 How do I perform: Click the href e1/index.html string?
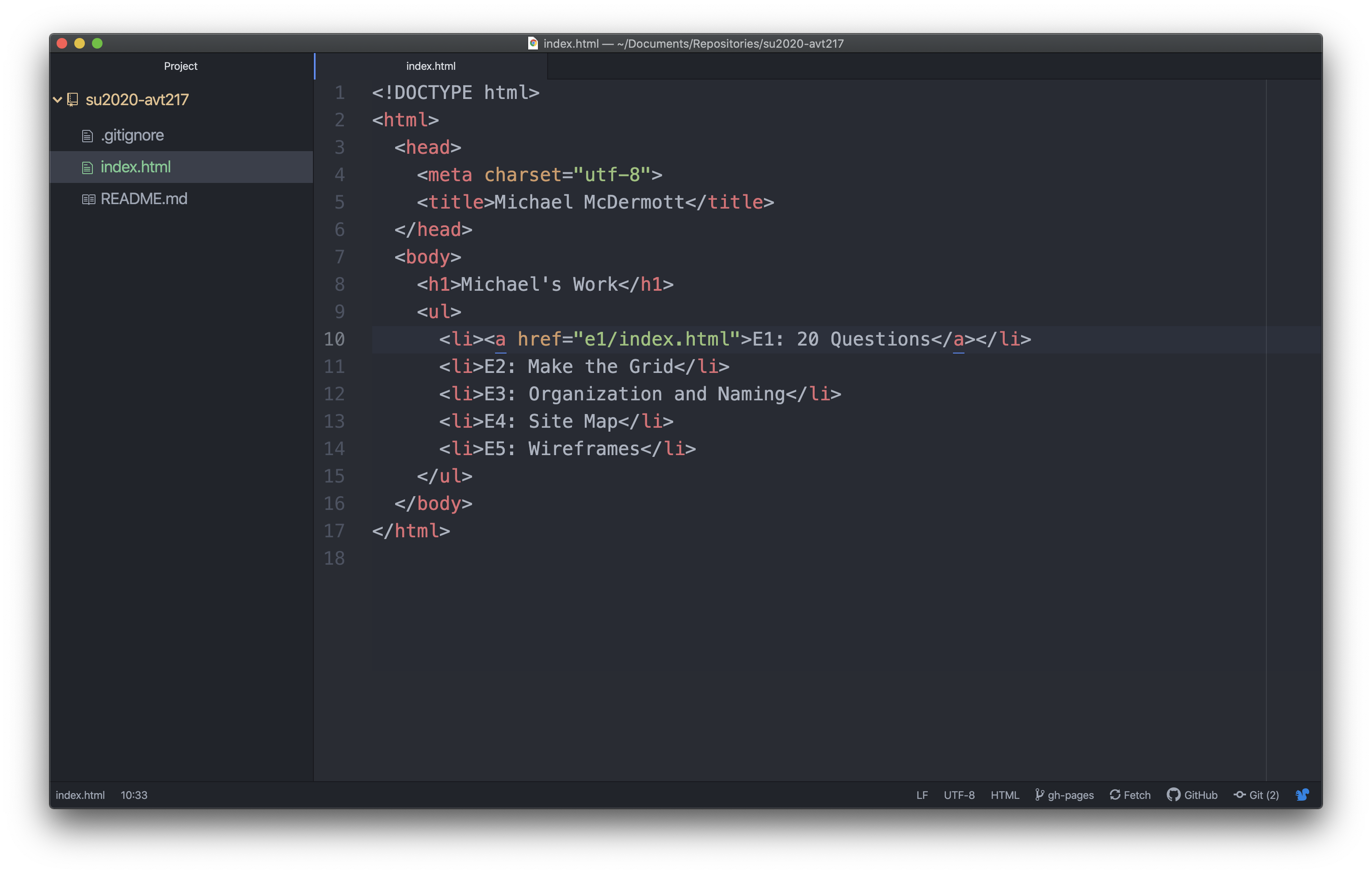point(656,339)
